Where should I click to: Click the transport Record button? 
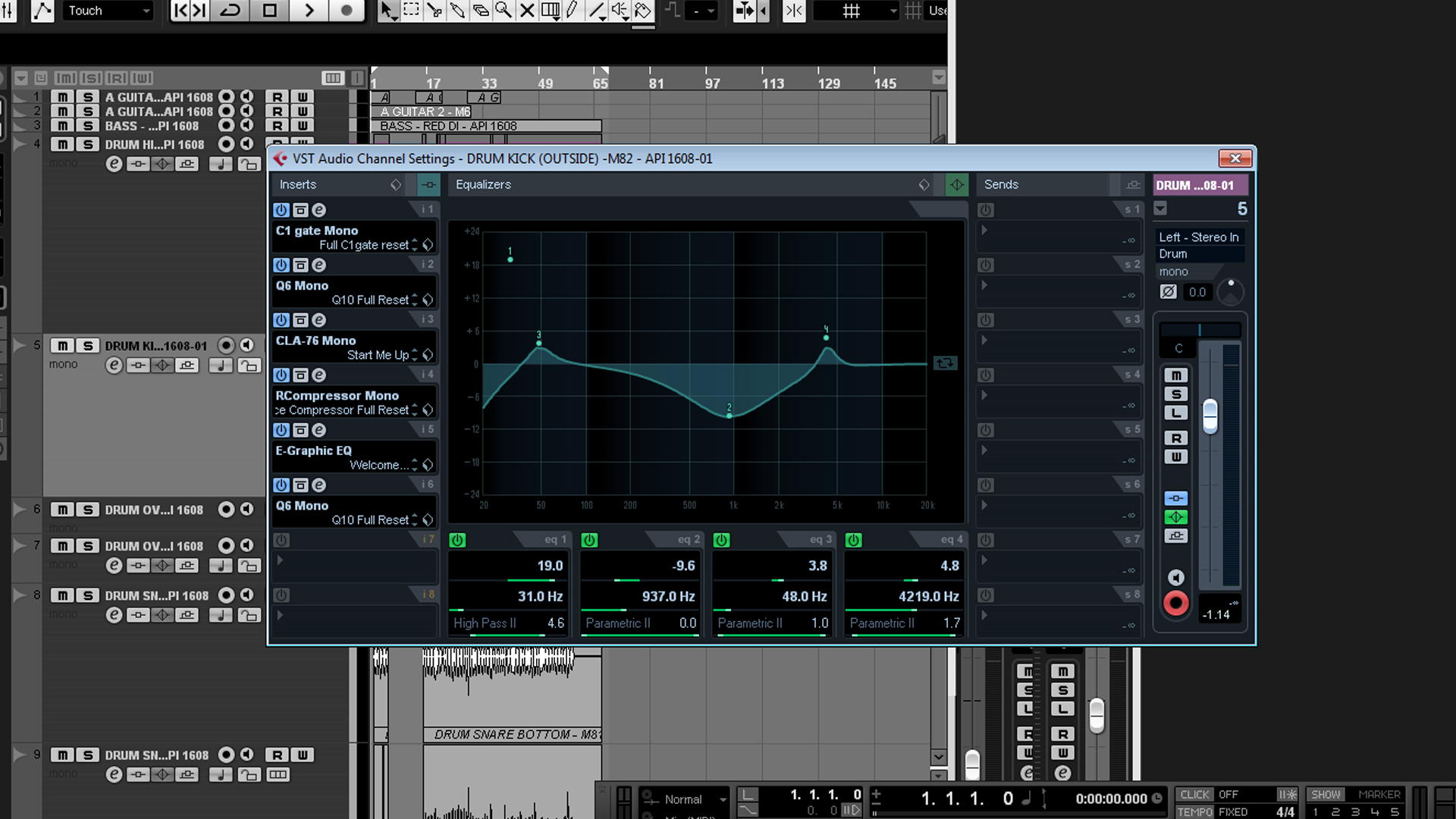tap(347, 11)
